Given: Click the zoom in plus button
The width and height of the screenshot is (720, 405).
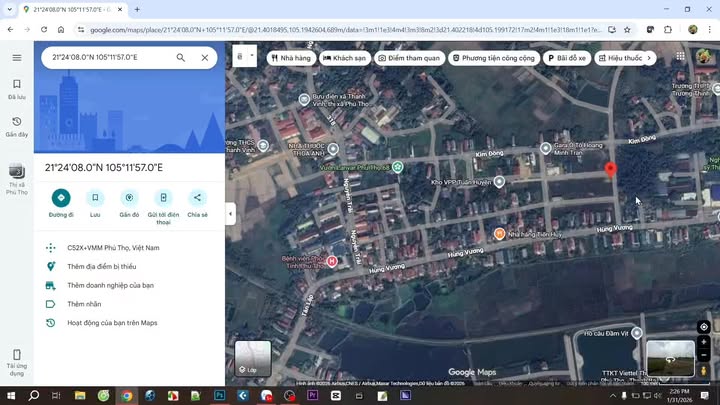Looking at the screenshot, I should [704, 342].
